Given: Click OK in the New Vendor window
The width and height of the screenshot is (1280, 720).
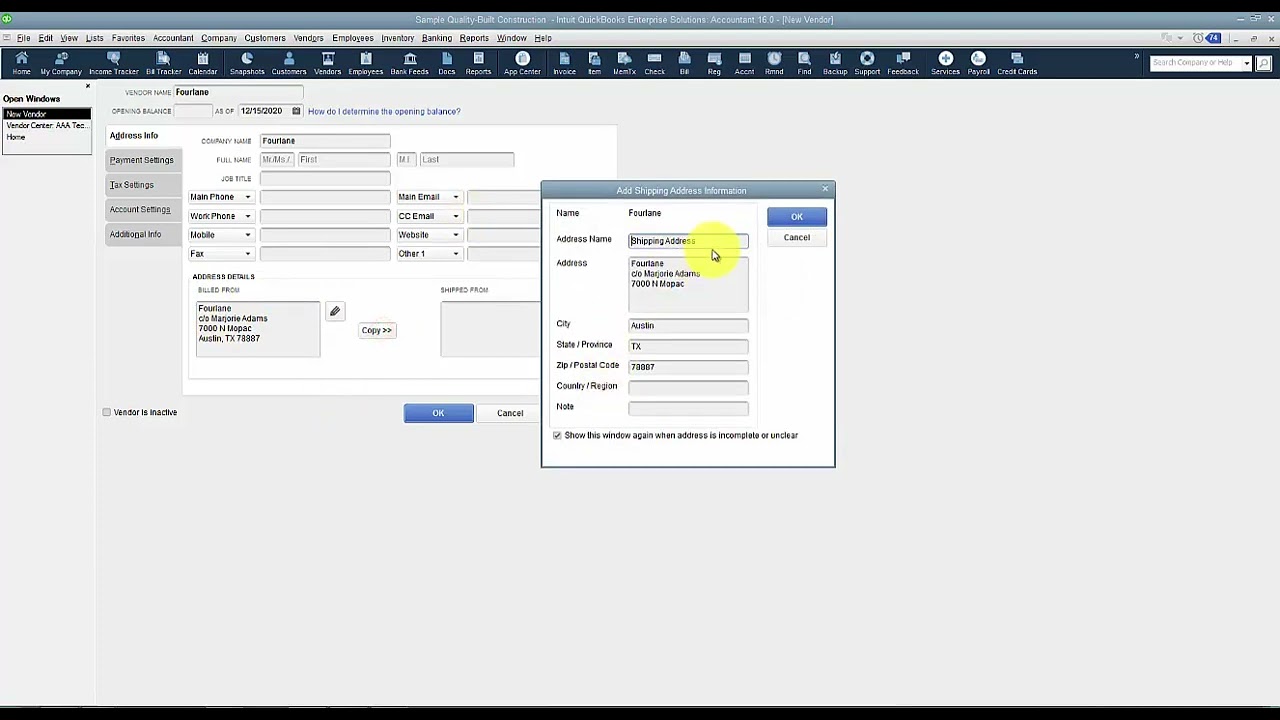Looking at the screenshot, I should [438, 413].
